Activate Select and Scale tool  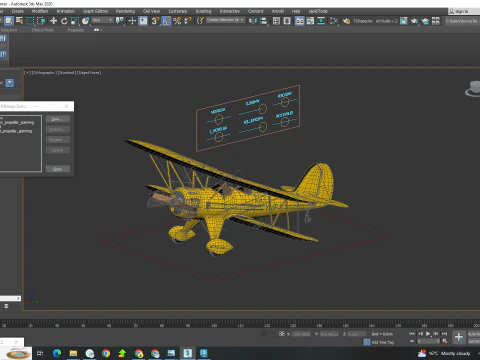point(75,21)
